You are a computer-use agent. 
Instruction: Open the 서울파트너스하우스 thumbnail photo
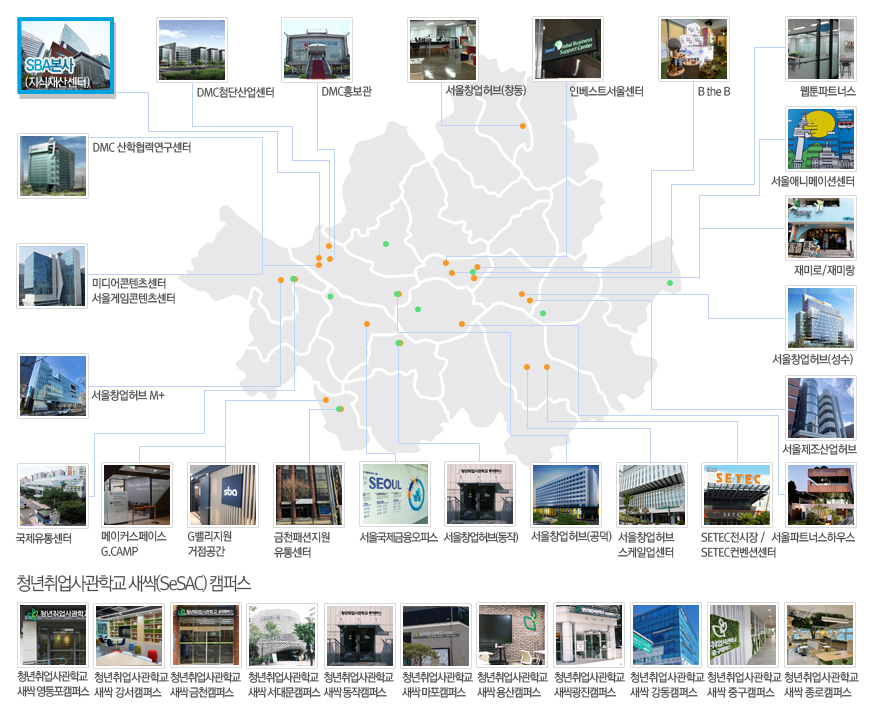pyautogui.click(x=821, y=495)
